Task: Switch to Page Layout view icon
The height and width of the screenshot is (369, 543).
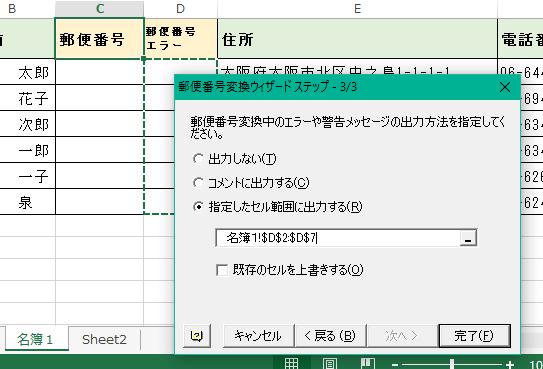Action: (329, 363)
